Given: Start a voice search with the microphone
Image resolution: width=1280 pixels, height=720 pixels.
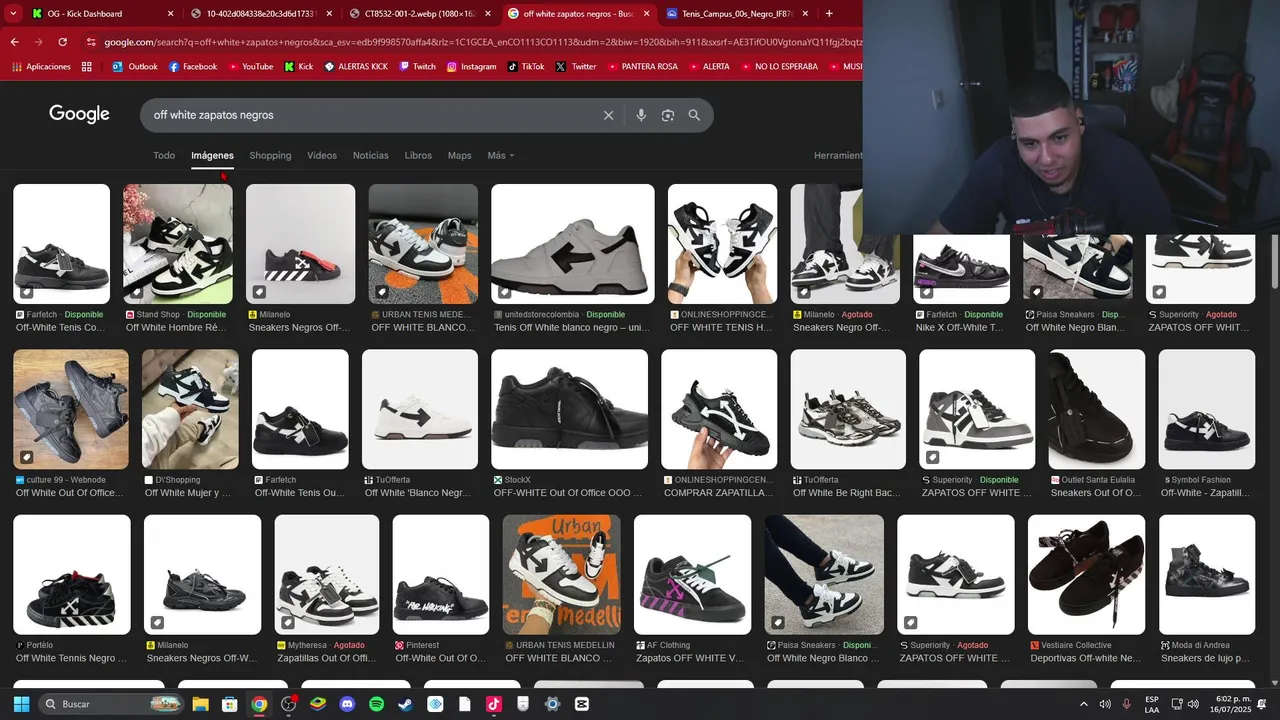Looking at the screenshot, I should pyautogui.click(x=641, y=115).
